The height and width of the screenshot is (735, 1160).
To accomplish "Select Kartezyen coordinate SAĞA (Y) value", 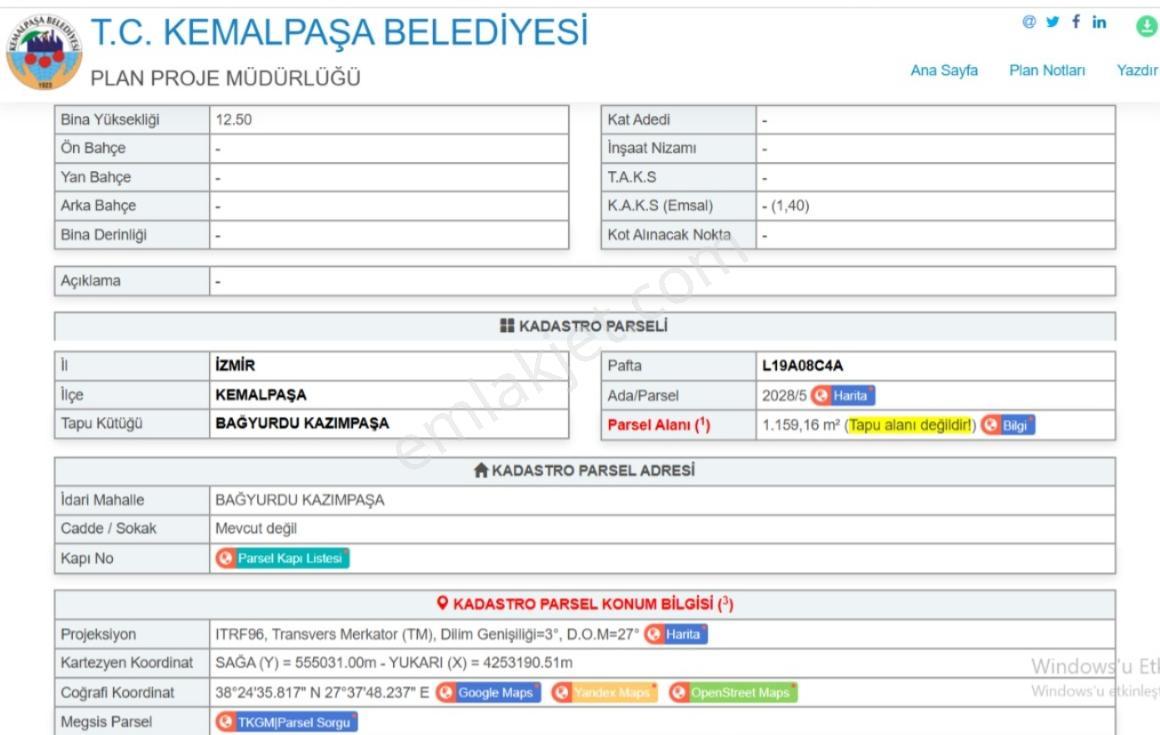I will tap(296, 663).
